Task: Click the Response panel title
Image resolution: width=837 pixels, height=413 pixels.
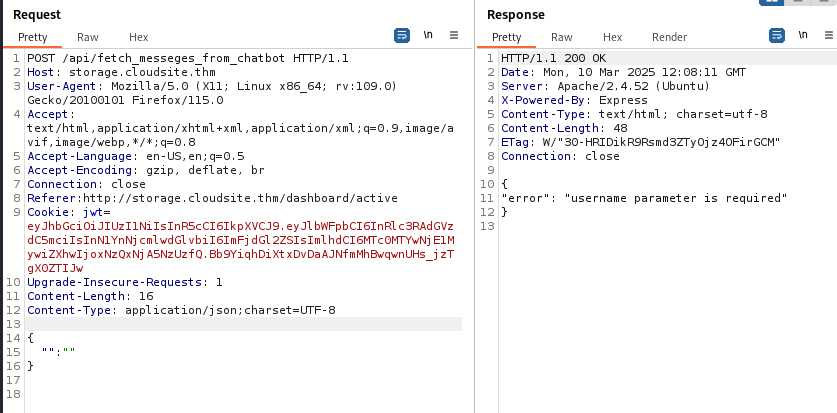Action: 516,15
